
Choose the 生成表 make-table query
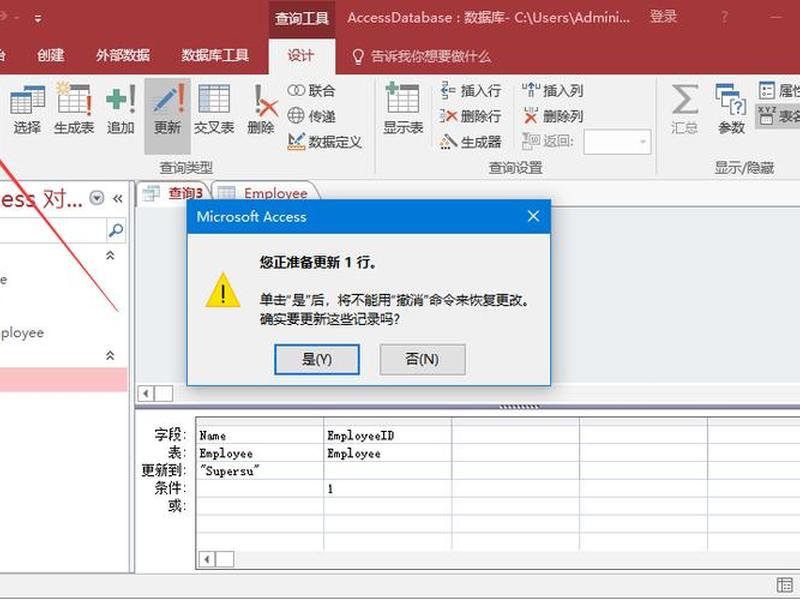(x=74, y=110)
